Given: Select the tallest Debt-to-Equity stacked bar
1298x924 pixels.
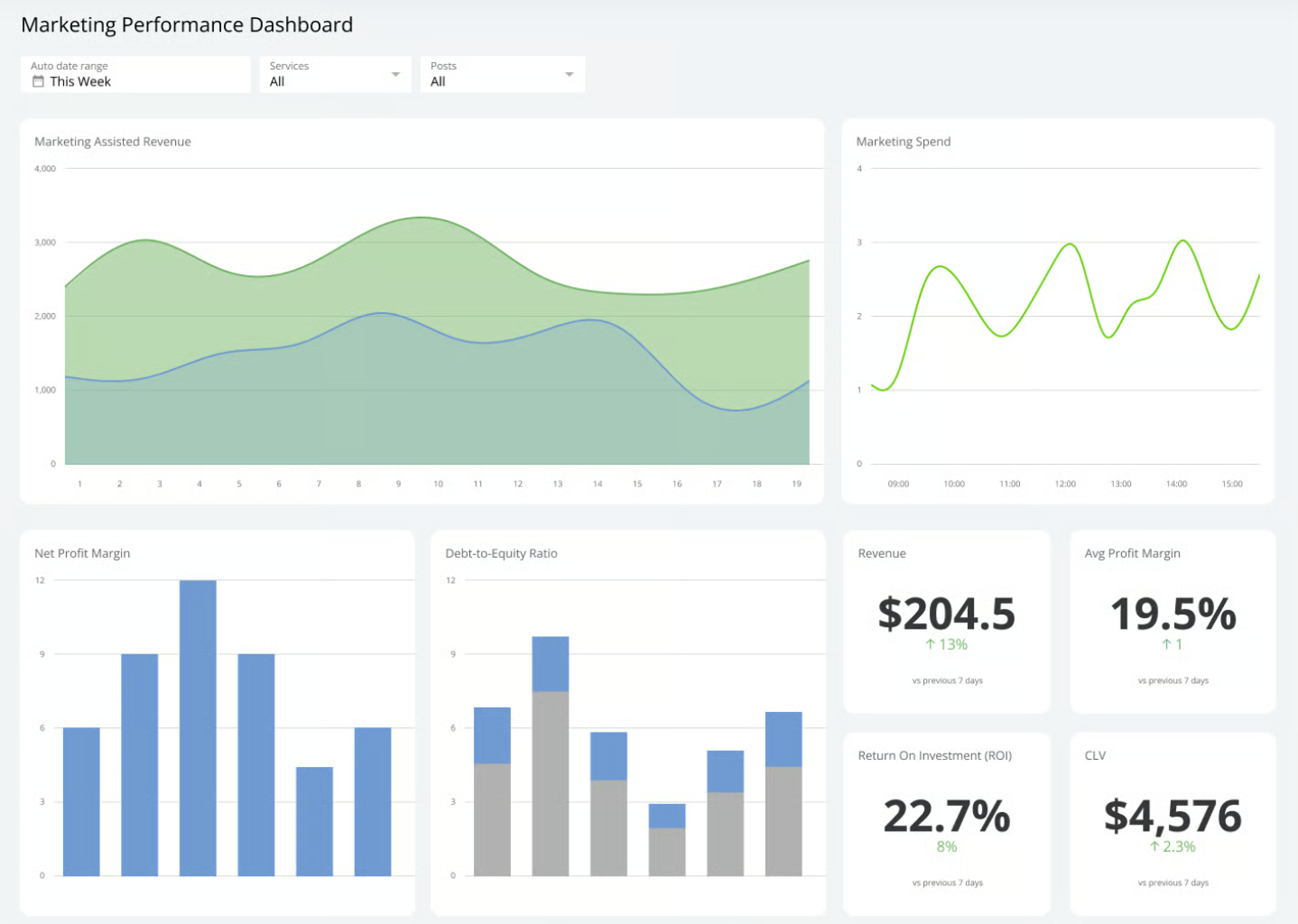Looking at the screenshot, I should point(551,756).
